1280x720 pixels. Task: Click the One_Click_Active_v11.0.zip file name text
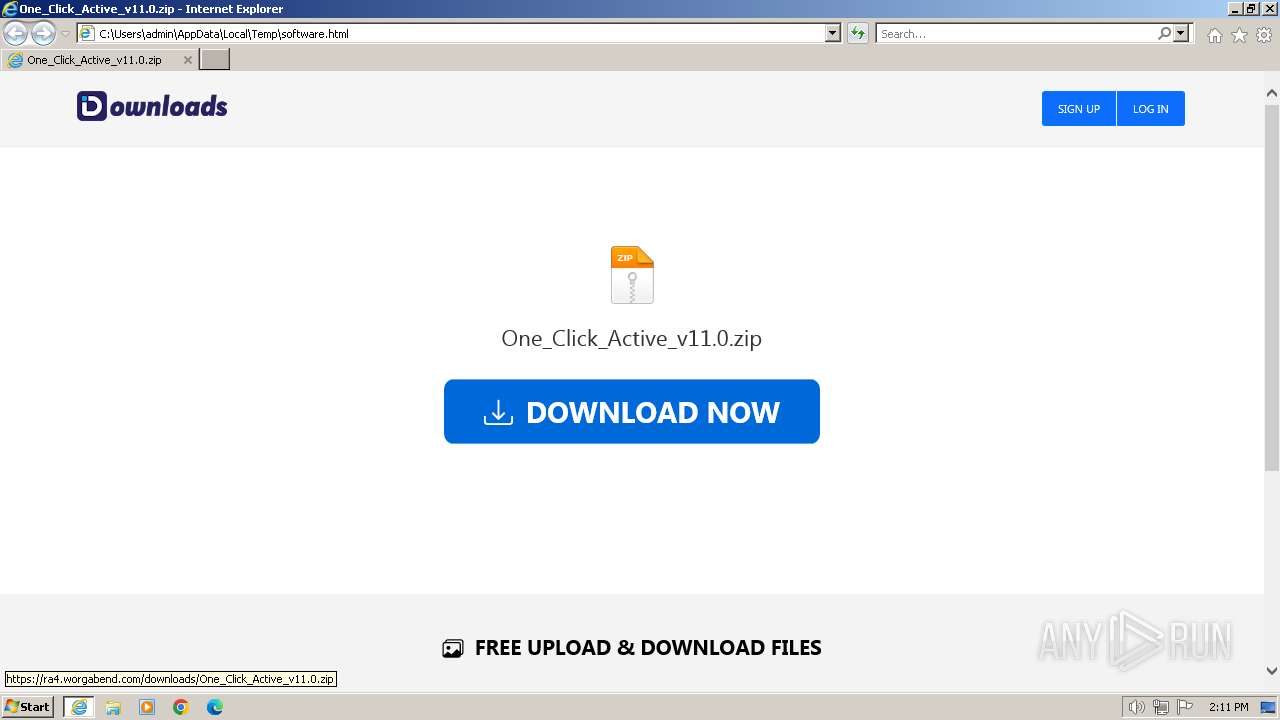[x=632, y=338]
